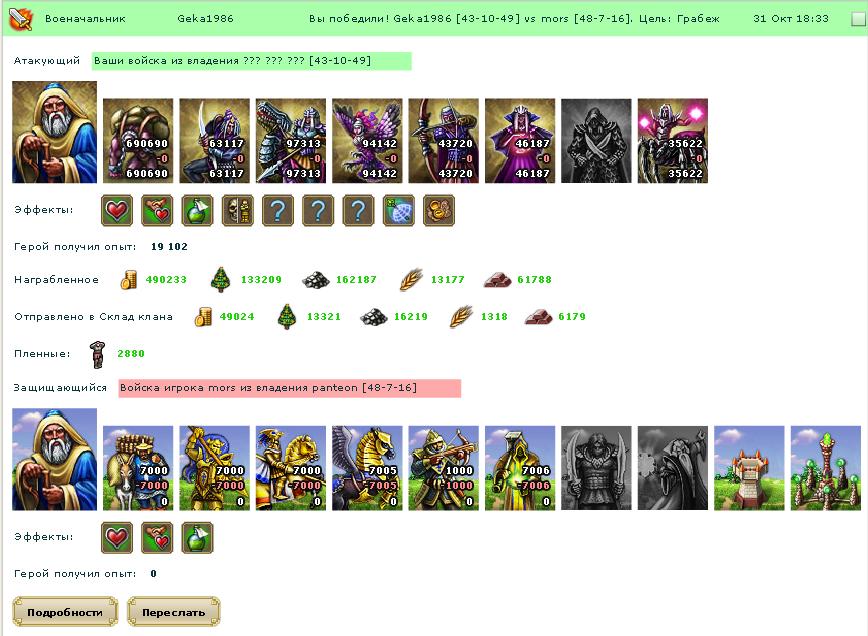Select the defender red tower building thumbnail
Viewport: 868px width, 636px height.
click(x=749, y=468)
